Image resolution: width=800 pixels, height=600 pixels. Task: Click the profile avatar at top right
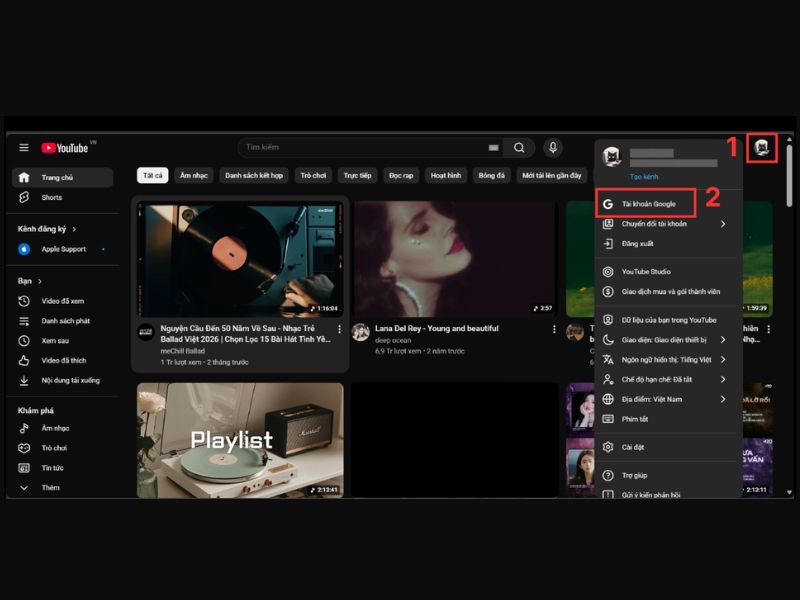pyautogui.click(x=762, y=148)
